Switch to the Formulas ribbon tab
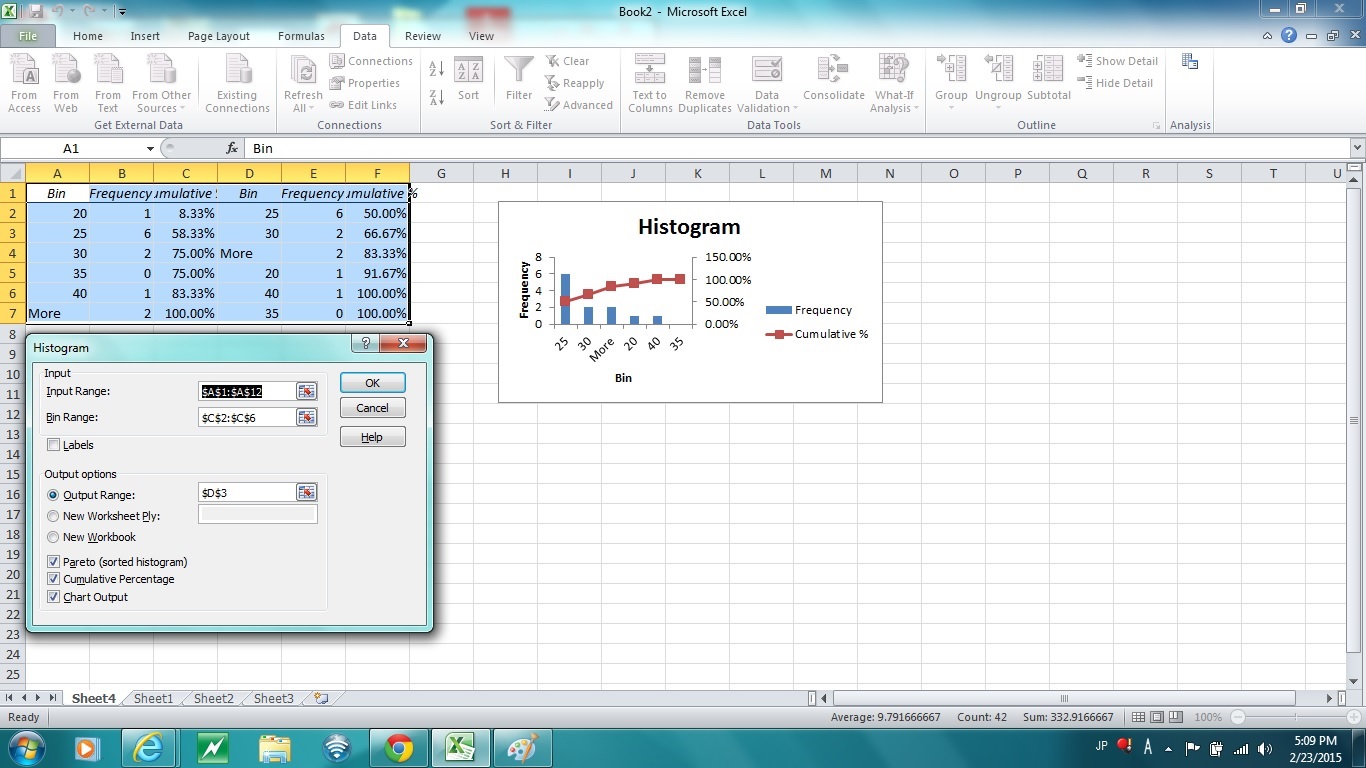The image size is (1366, 768). (x=301, y=36)
